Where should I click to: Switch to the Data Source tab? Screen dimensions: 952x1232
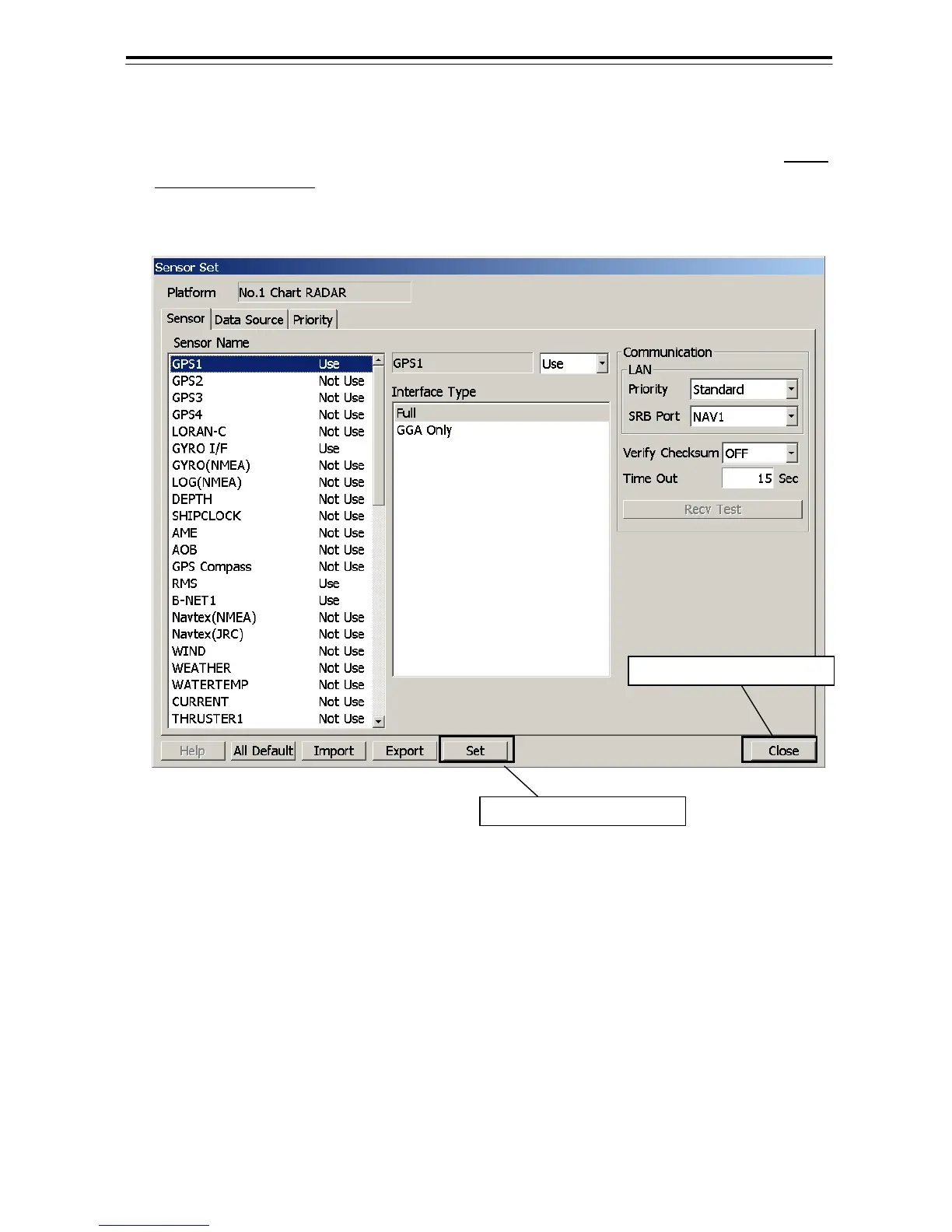point(249,320)
